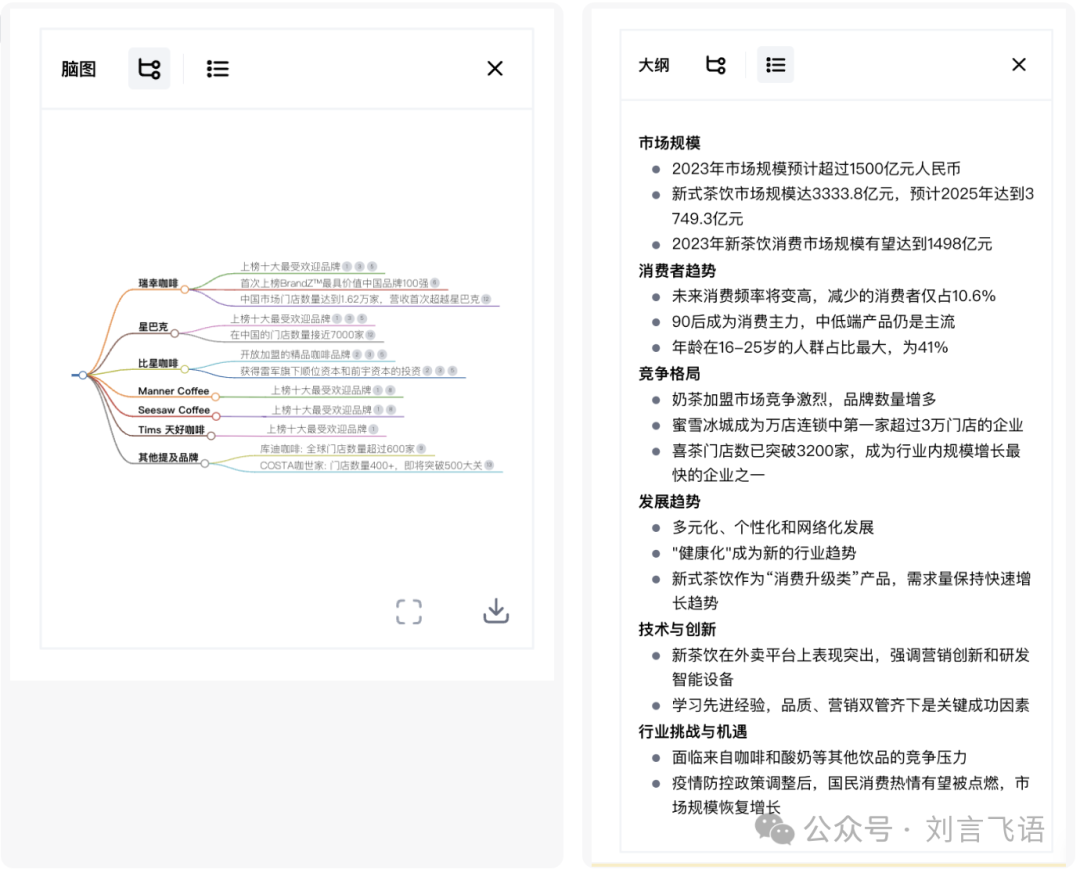Select the 其他提及品牌 mind map node
Viewport: 1080px width, 873px height.
[x=168, y=458]
